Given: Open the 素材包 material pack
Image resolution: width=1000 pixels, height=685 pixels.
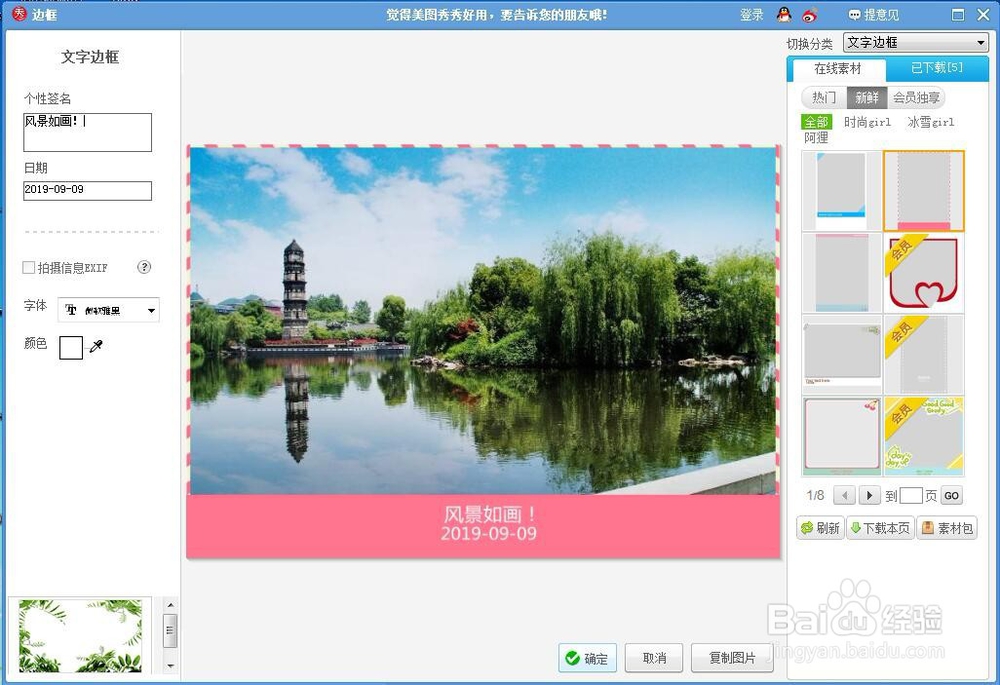Looking at the screenshot, I should click(946, 527).
